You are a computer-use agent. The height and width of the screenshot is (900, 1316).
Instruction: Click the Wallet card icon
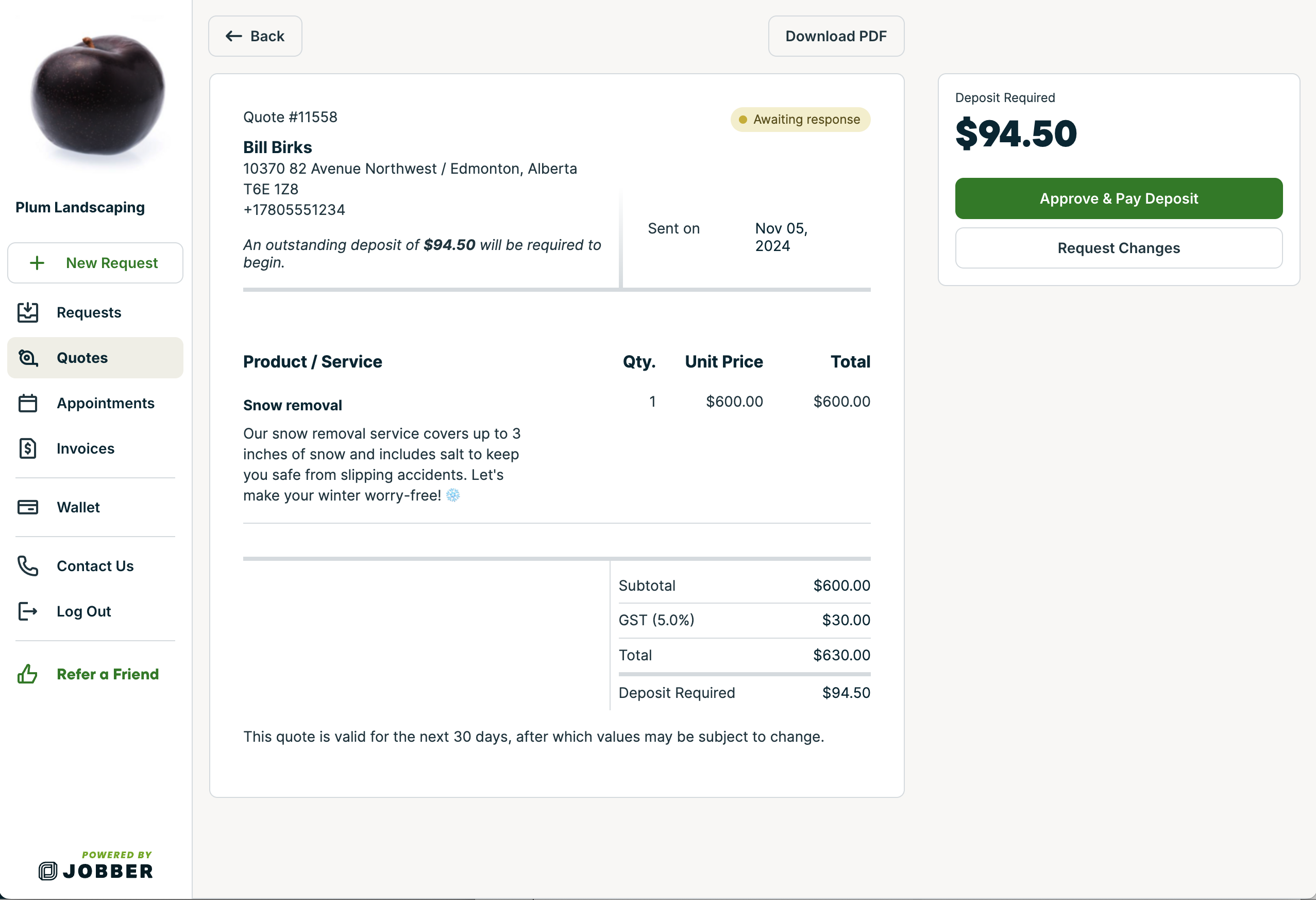[x=28, y=508]
